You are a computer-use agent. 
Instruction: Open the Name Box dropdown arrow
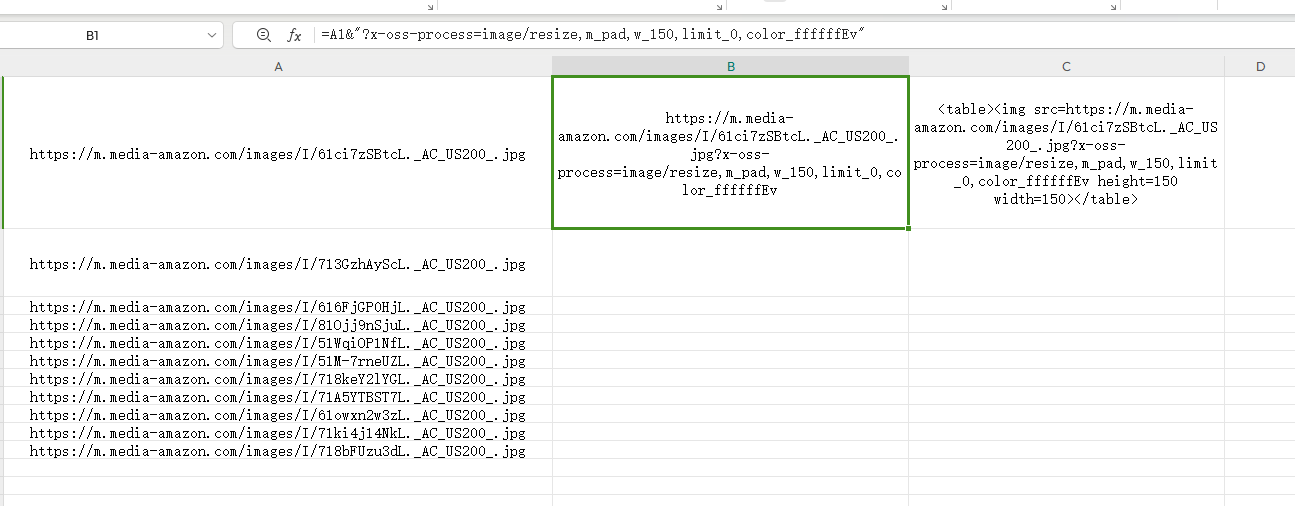click(212, 35)
